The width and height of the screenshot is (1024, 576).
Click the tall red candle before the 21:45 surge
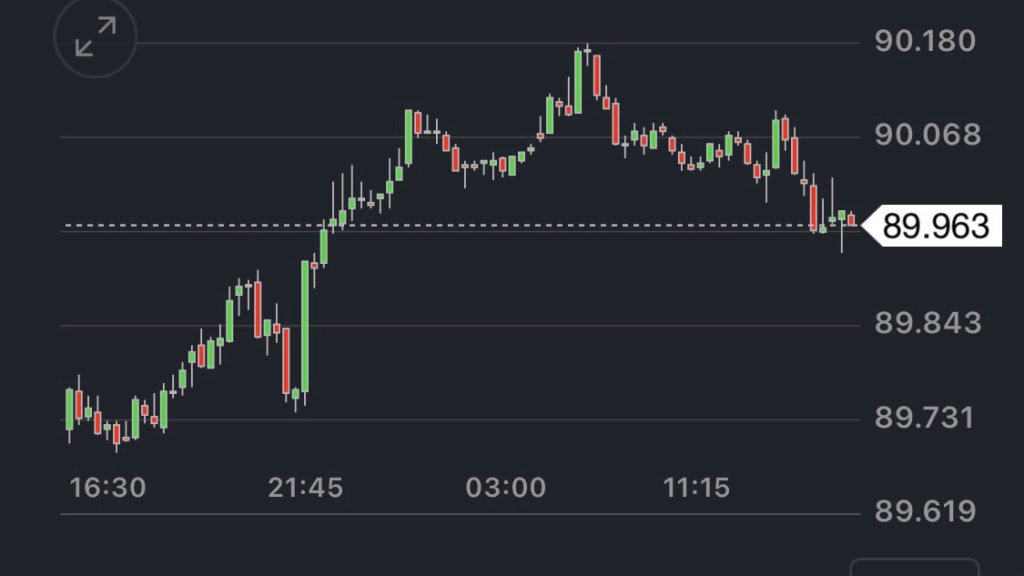286,360
